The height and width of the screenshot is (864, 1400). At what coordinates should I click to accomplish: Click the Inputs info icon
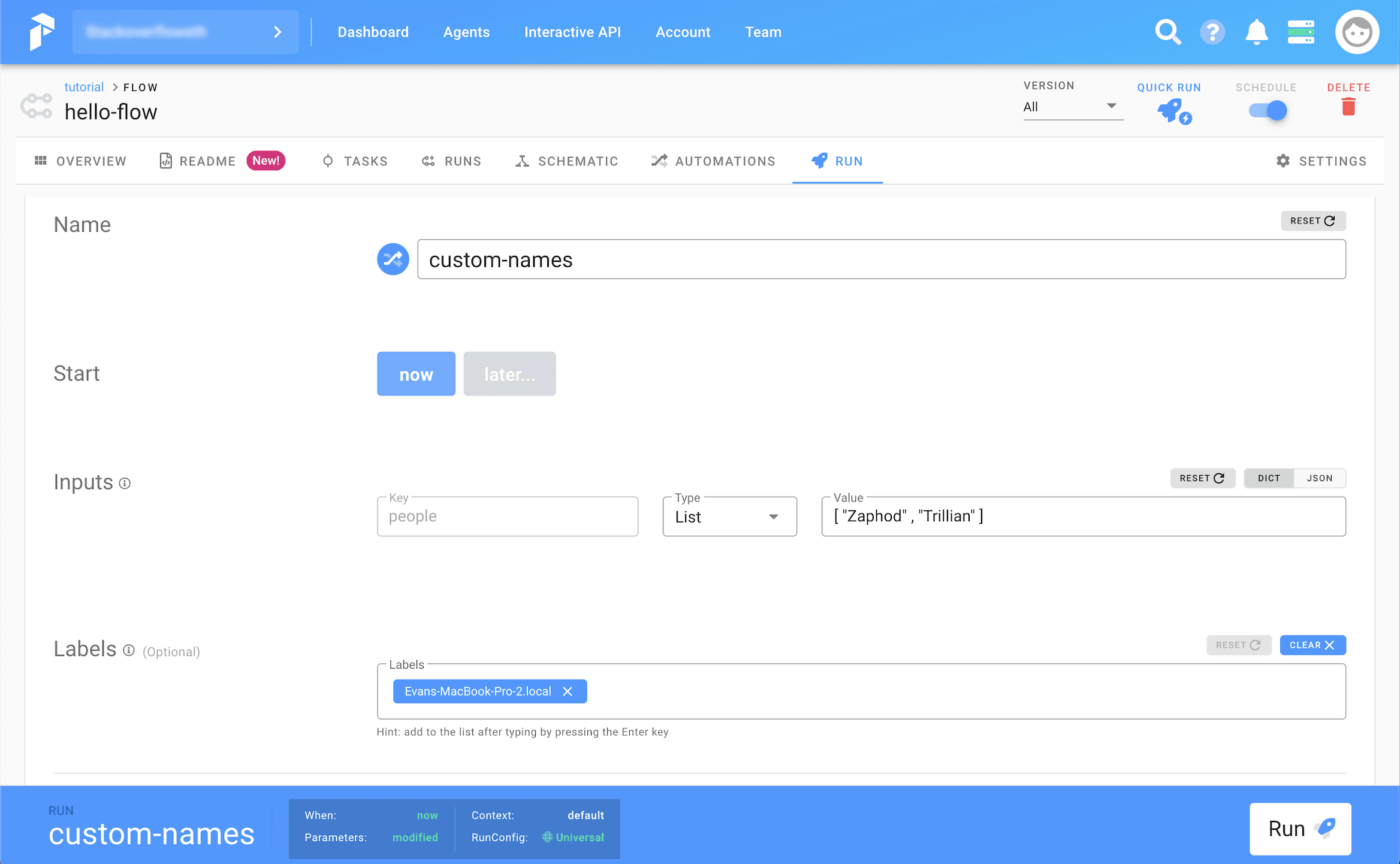pyautogui.click(x=125, y=483)
